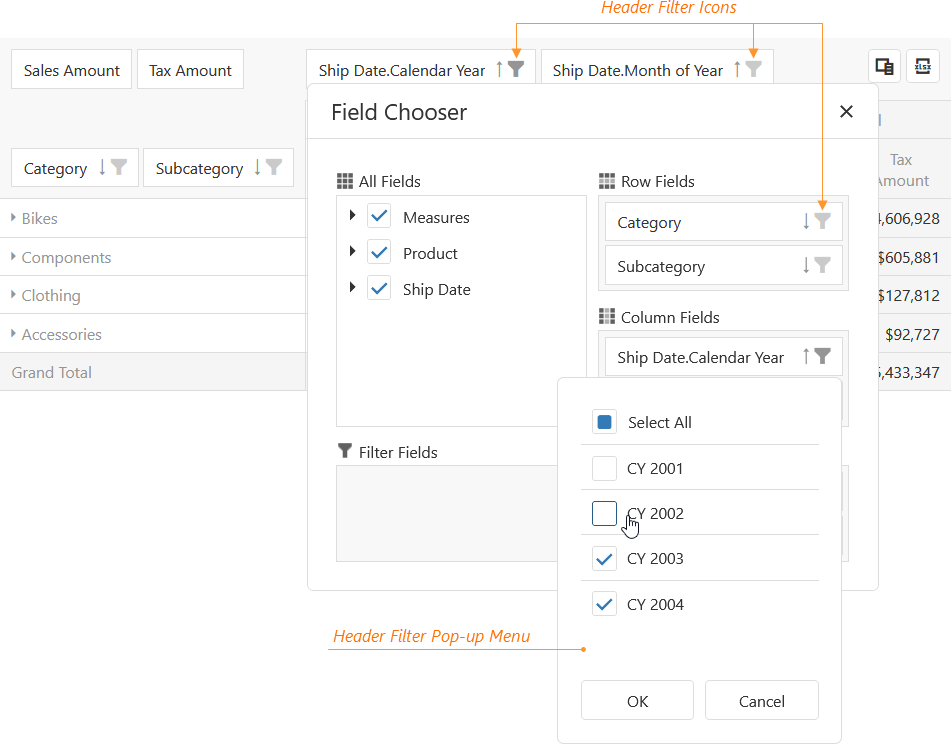Viewport: 951px width, 744px height.
Task: Uncheck the Measures checkbox in All Fields
Action: [378, 217]
